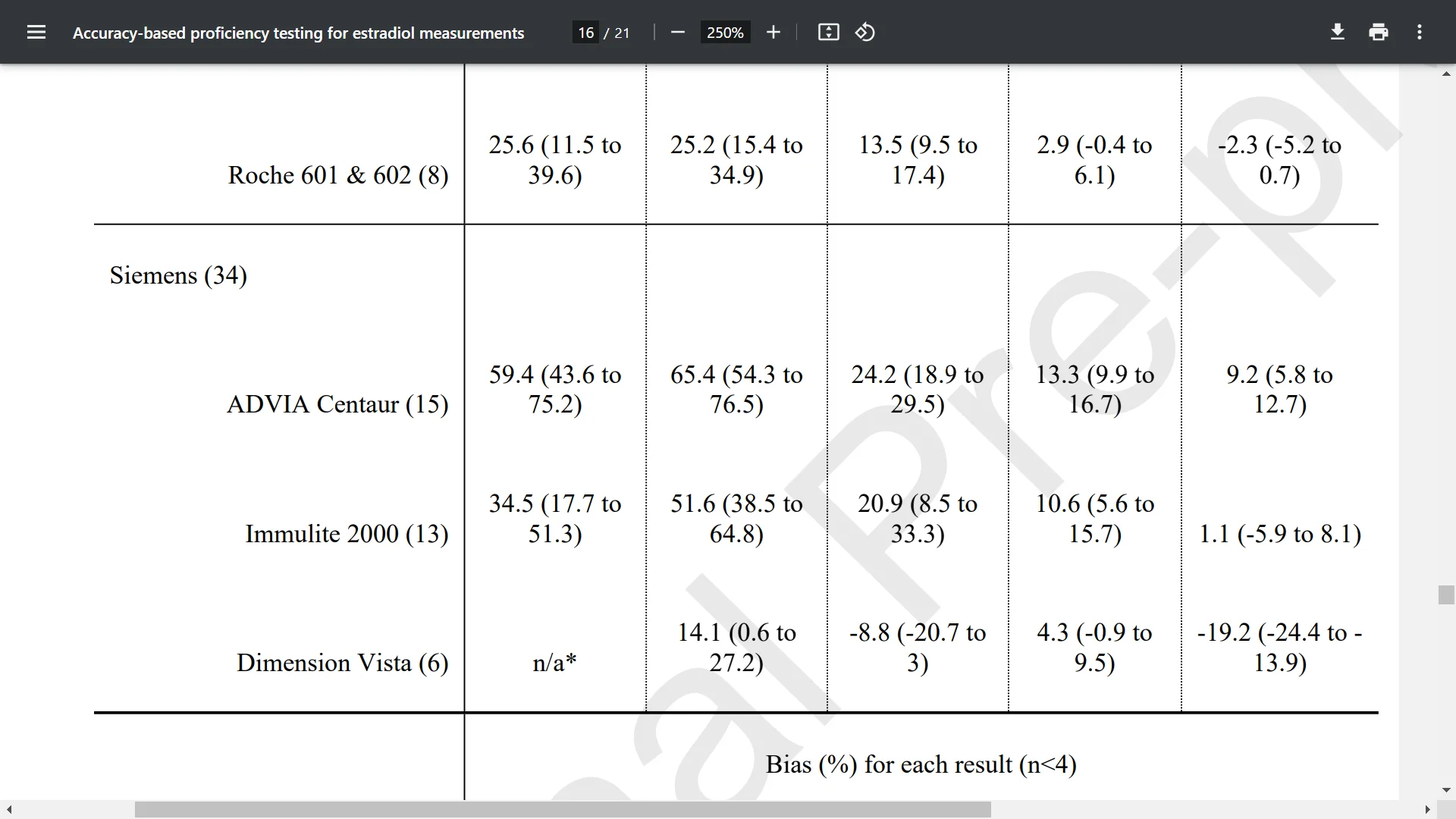Click the document title text in toolbar
1456x819 pixels.
coord(298,33)
